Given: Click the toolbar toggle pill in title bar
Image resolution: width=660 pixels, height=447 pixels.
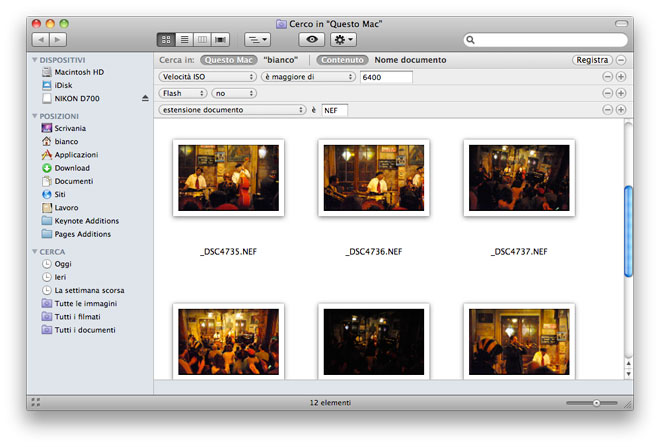Looking at the screenshot, I should click(621, 24).
